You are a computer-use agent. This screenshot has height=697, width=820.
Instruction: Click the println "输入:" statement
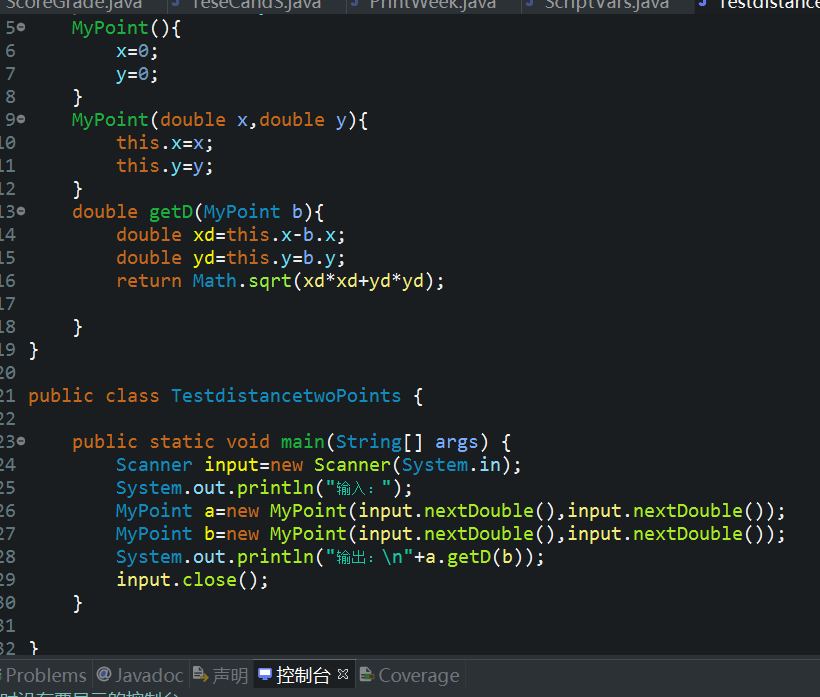tap(264, 488)
